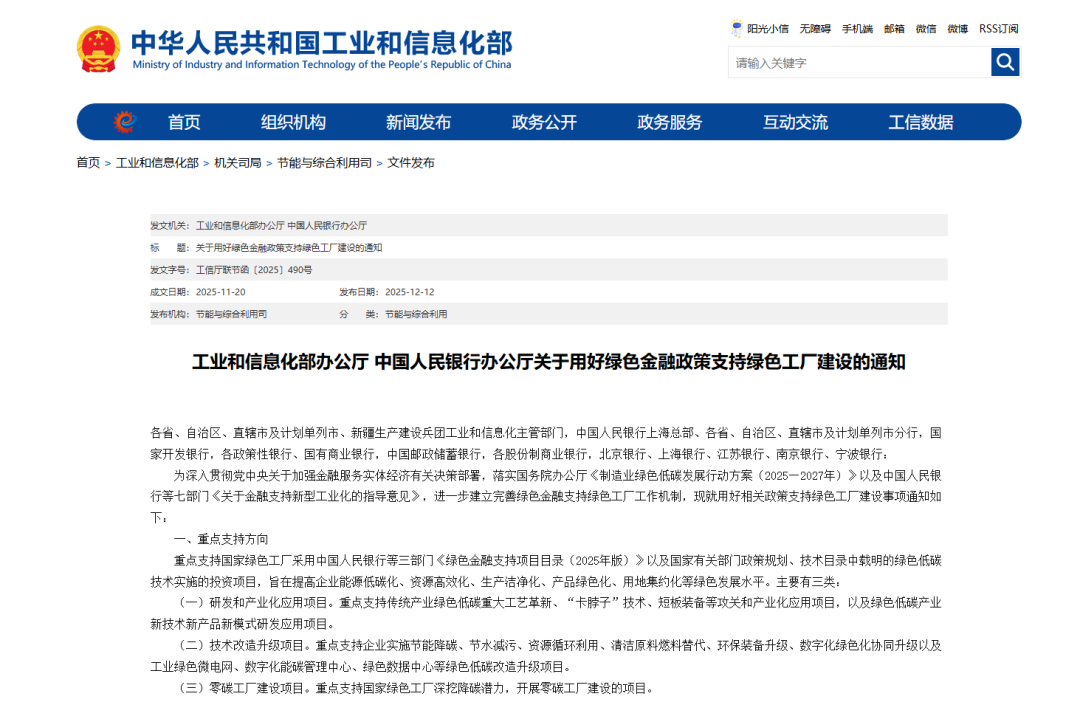Click the national emblem logo
The image size is (1080, 702).
tap(98, 49)
